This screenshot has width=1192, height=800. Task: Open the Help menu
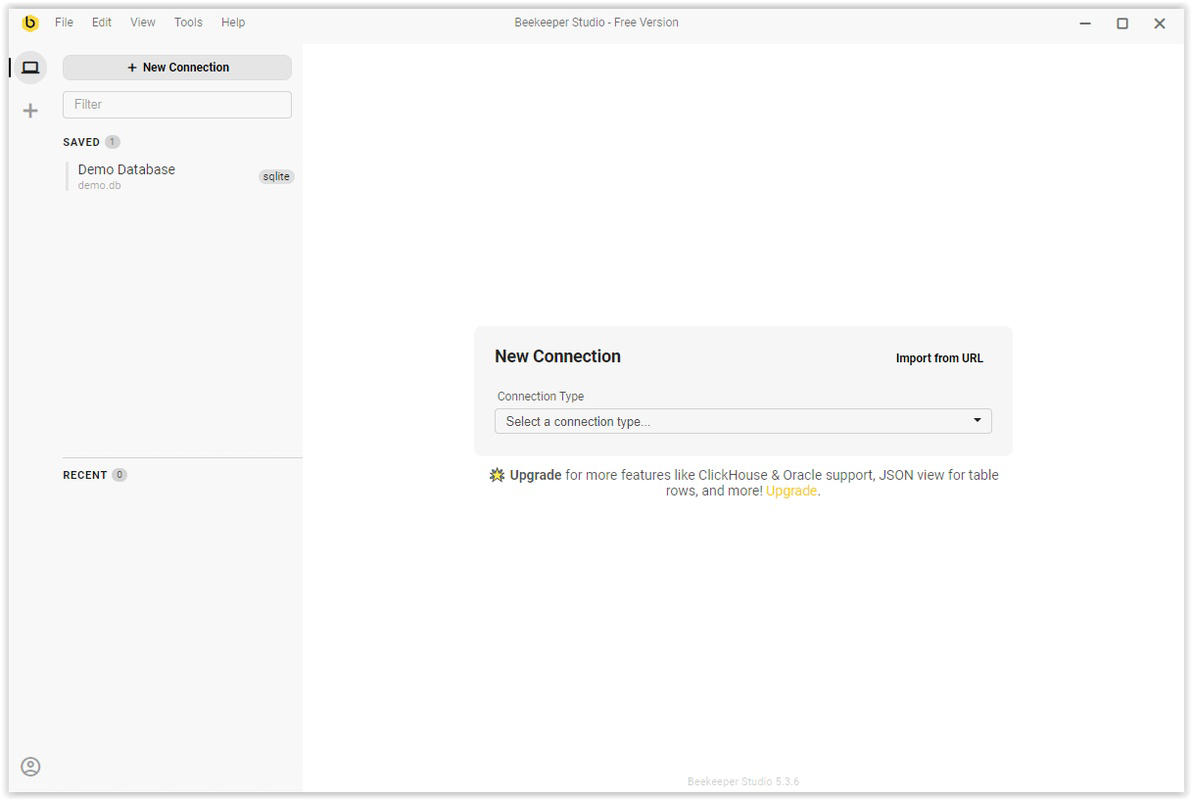tap(233, 23)
